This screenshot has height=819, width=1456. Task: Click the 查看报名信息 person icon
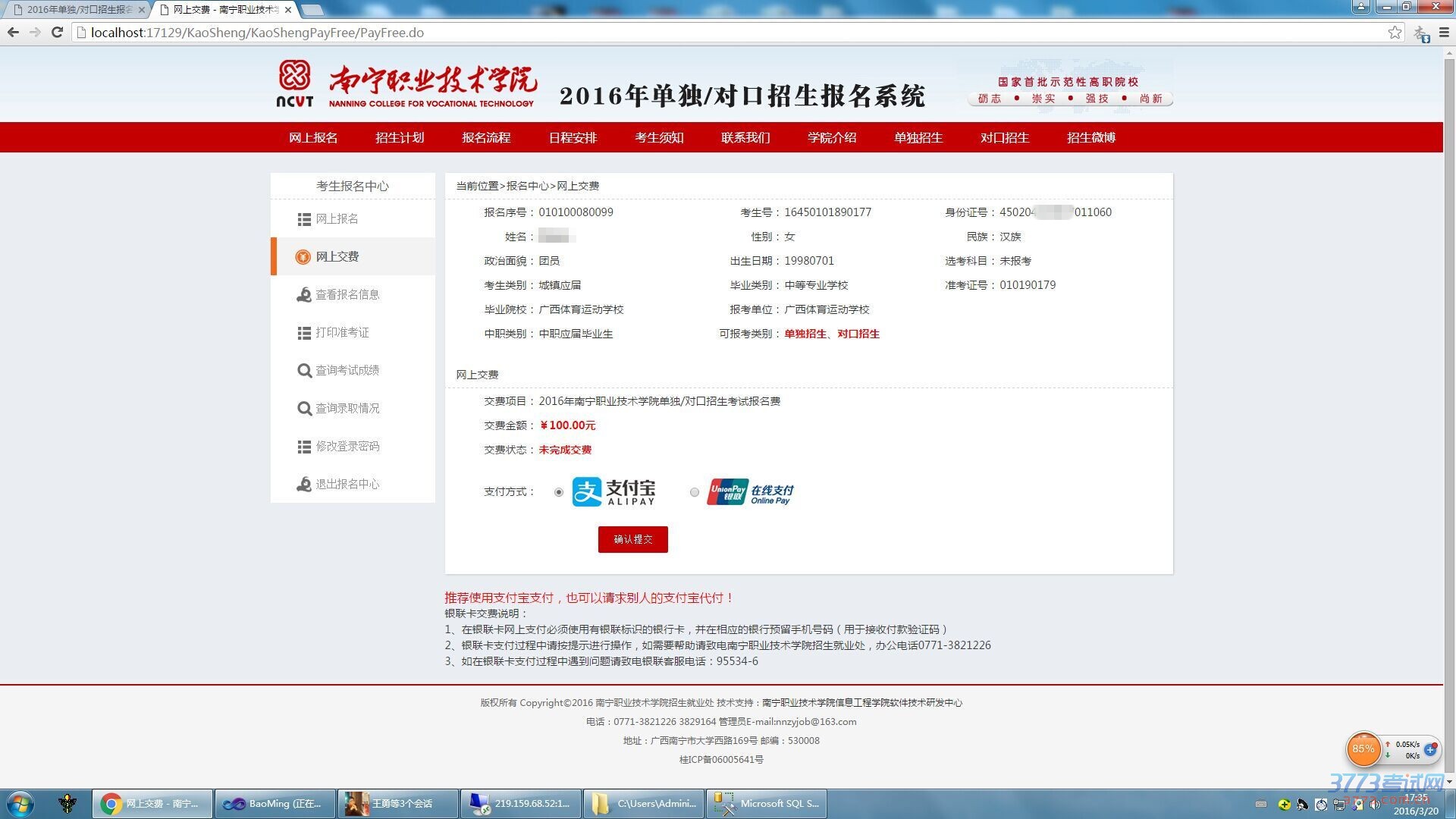304,295
